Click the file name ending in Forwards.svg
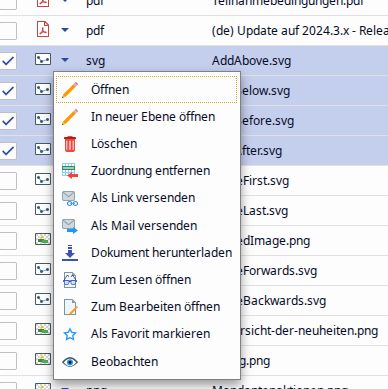 279,271
